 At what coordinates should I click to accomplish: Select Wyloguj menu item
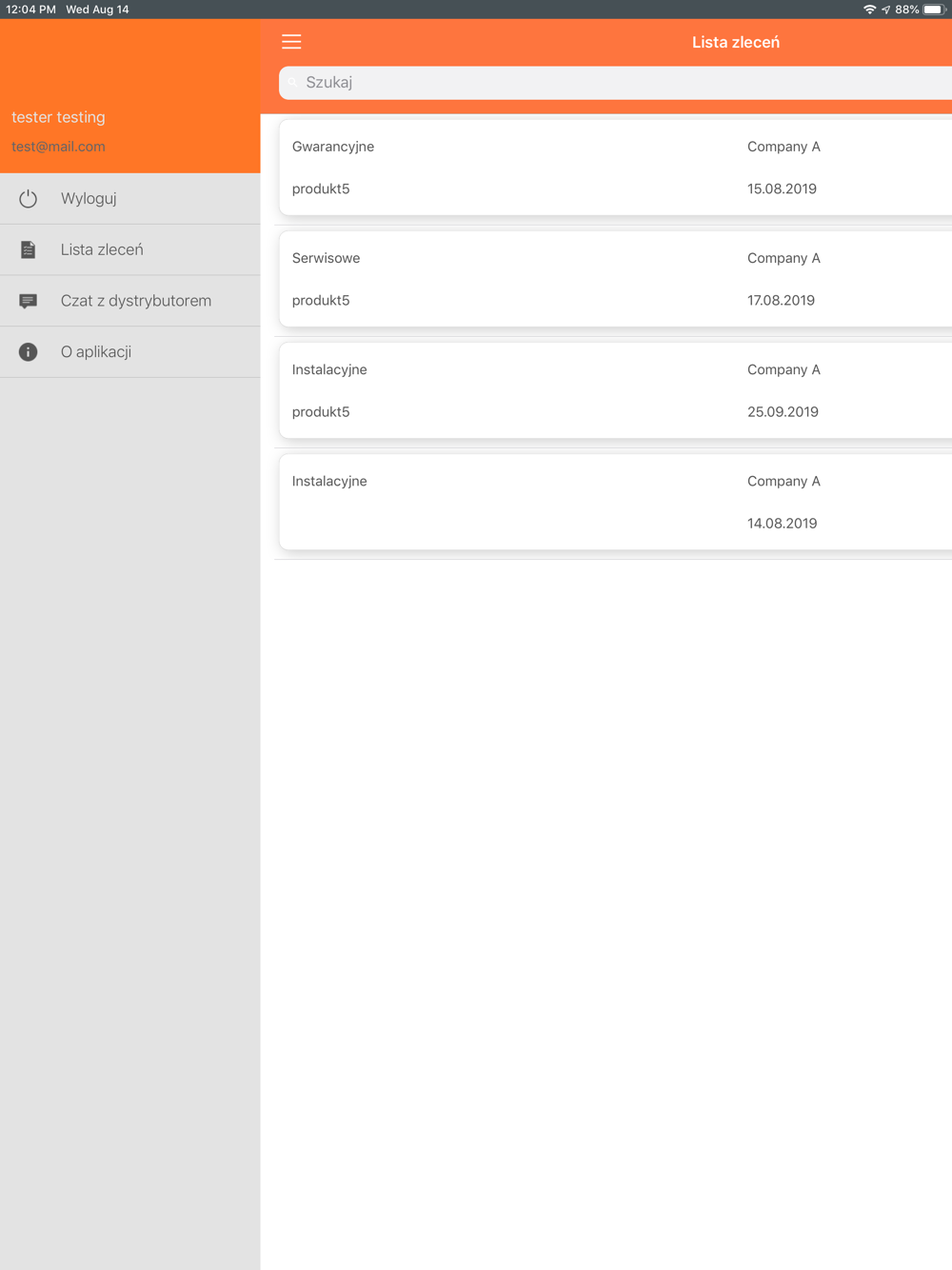click(x=130, y=199)
